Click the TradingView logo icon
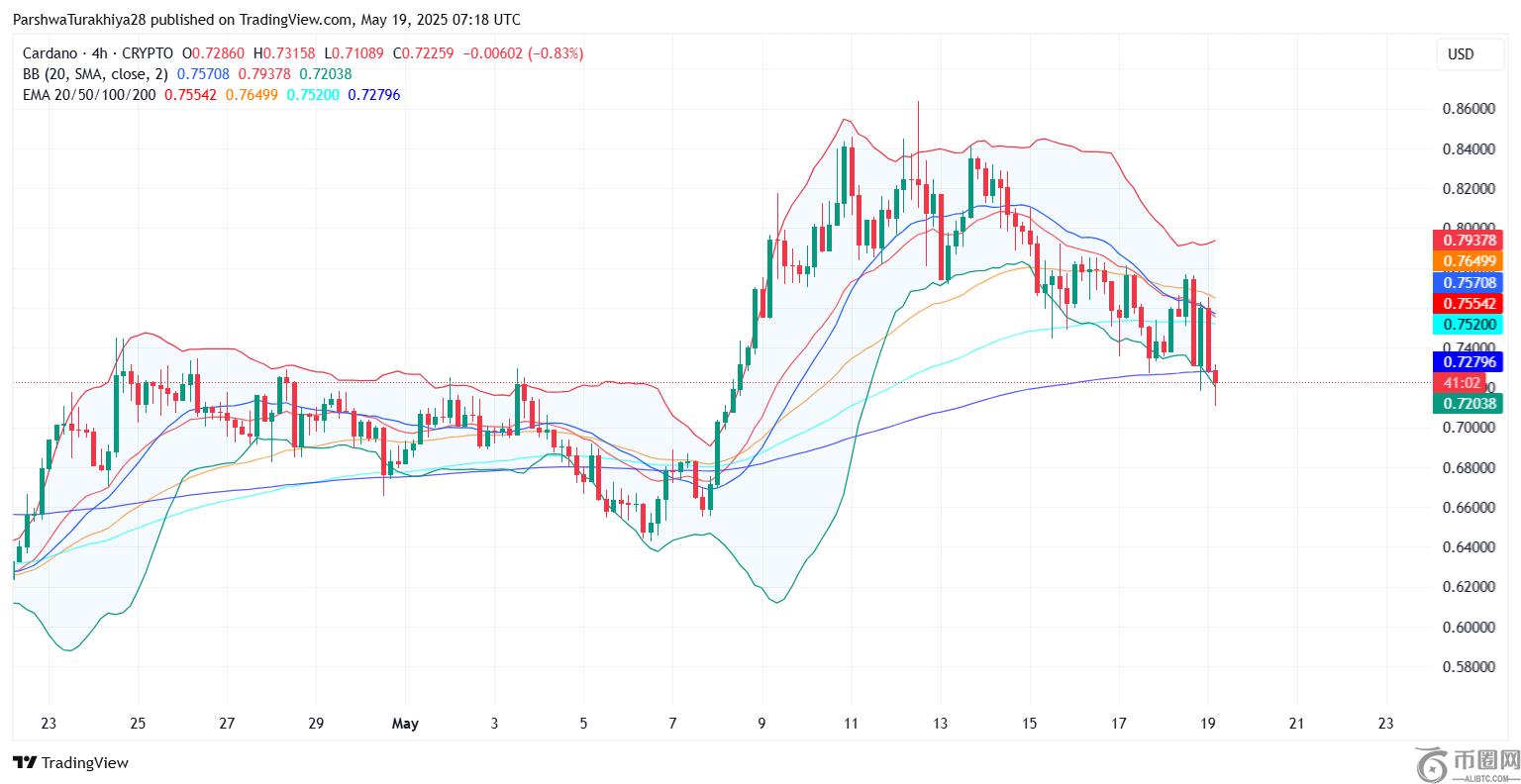Image resolution: width=1521 pixels, height=784 pixels. point(25,762)
